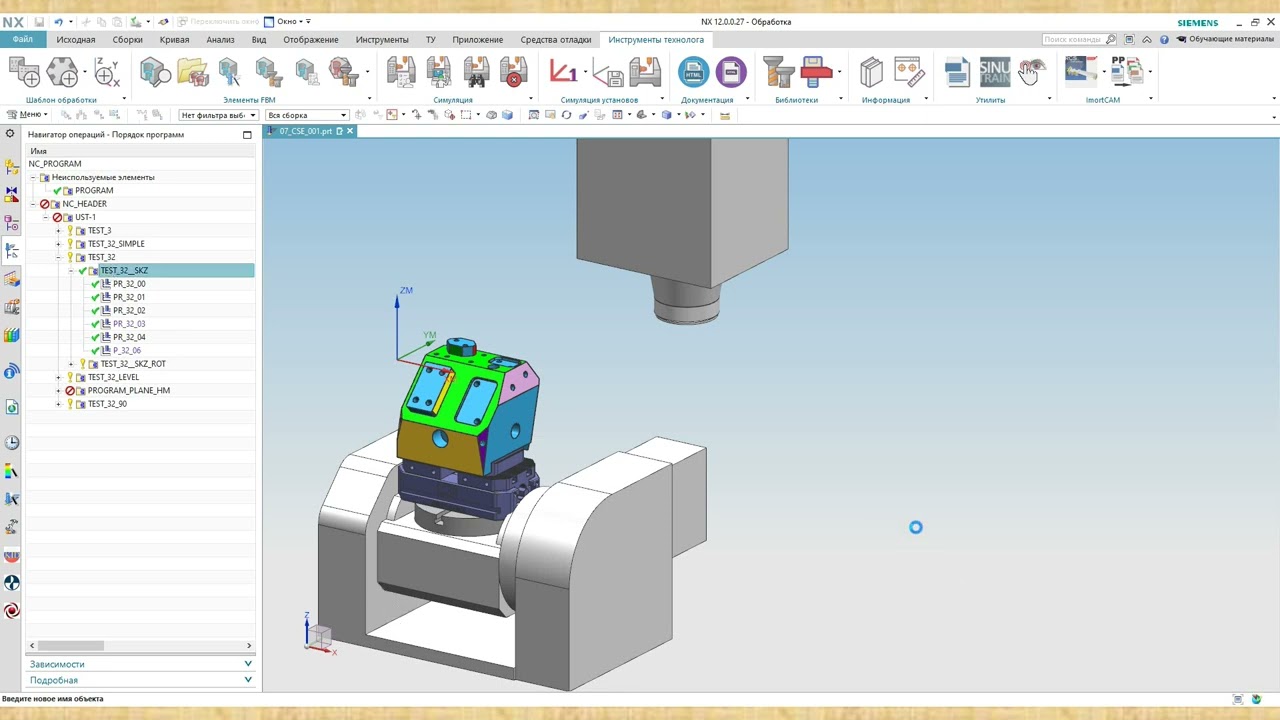Switch to the Средства отладки ribbon tab
The height and width of the screenshot is (720, 1280).
pos(556,40)
